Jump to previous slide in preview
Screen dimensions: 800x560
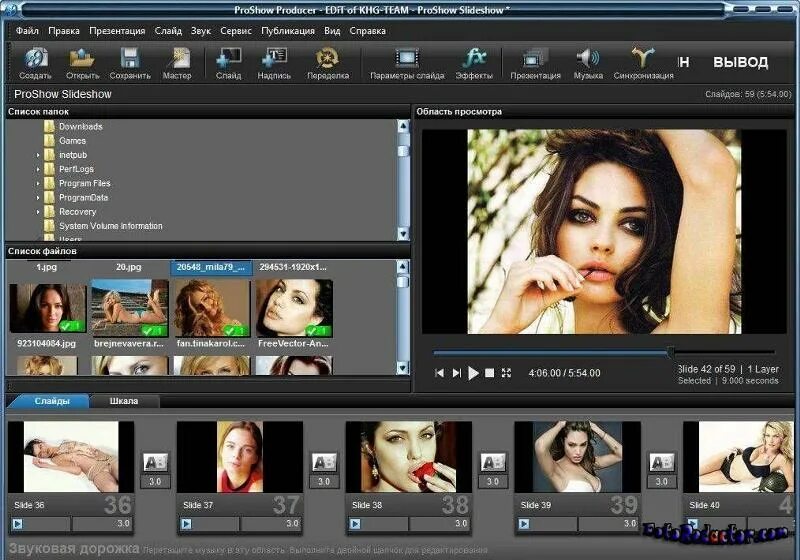click(x=439, y=373)
